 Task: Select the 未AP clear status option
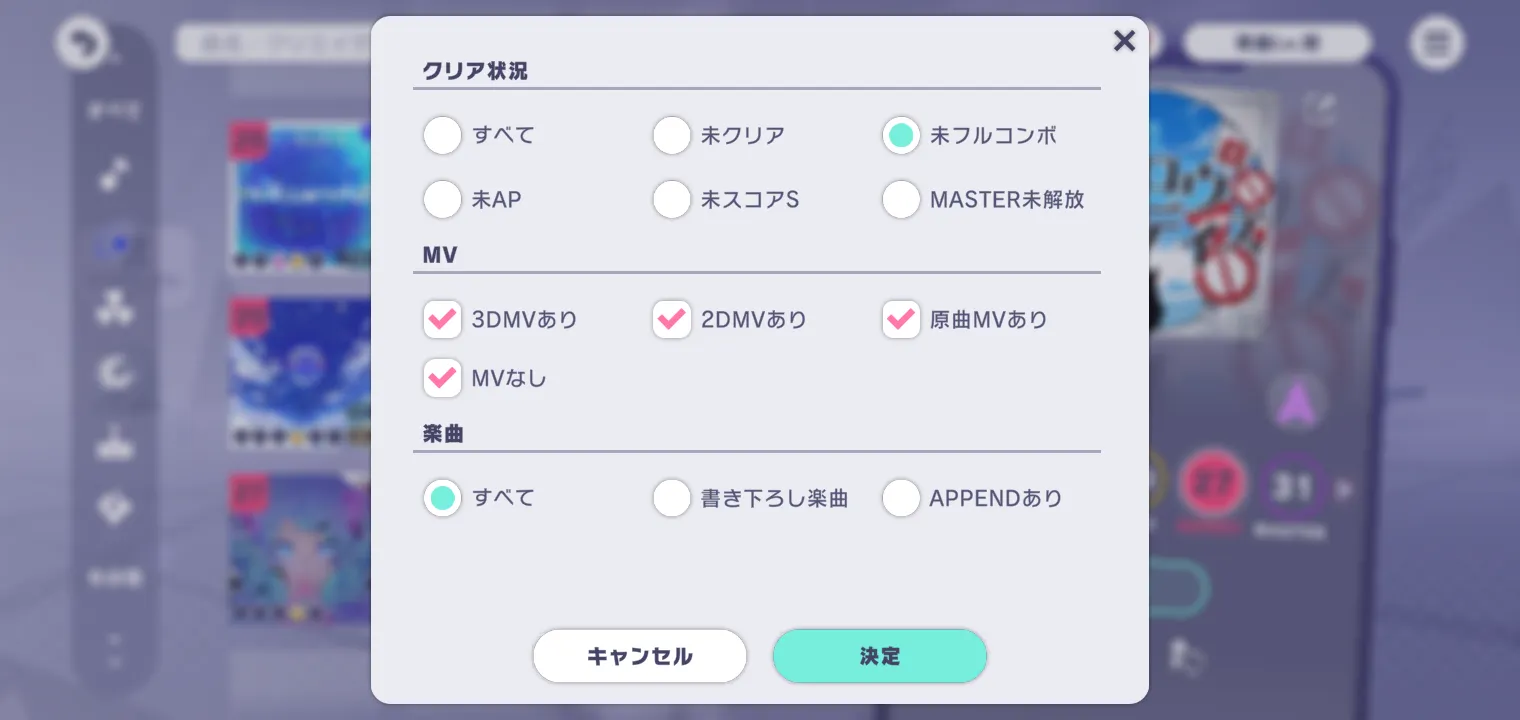point(442,200)
